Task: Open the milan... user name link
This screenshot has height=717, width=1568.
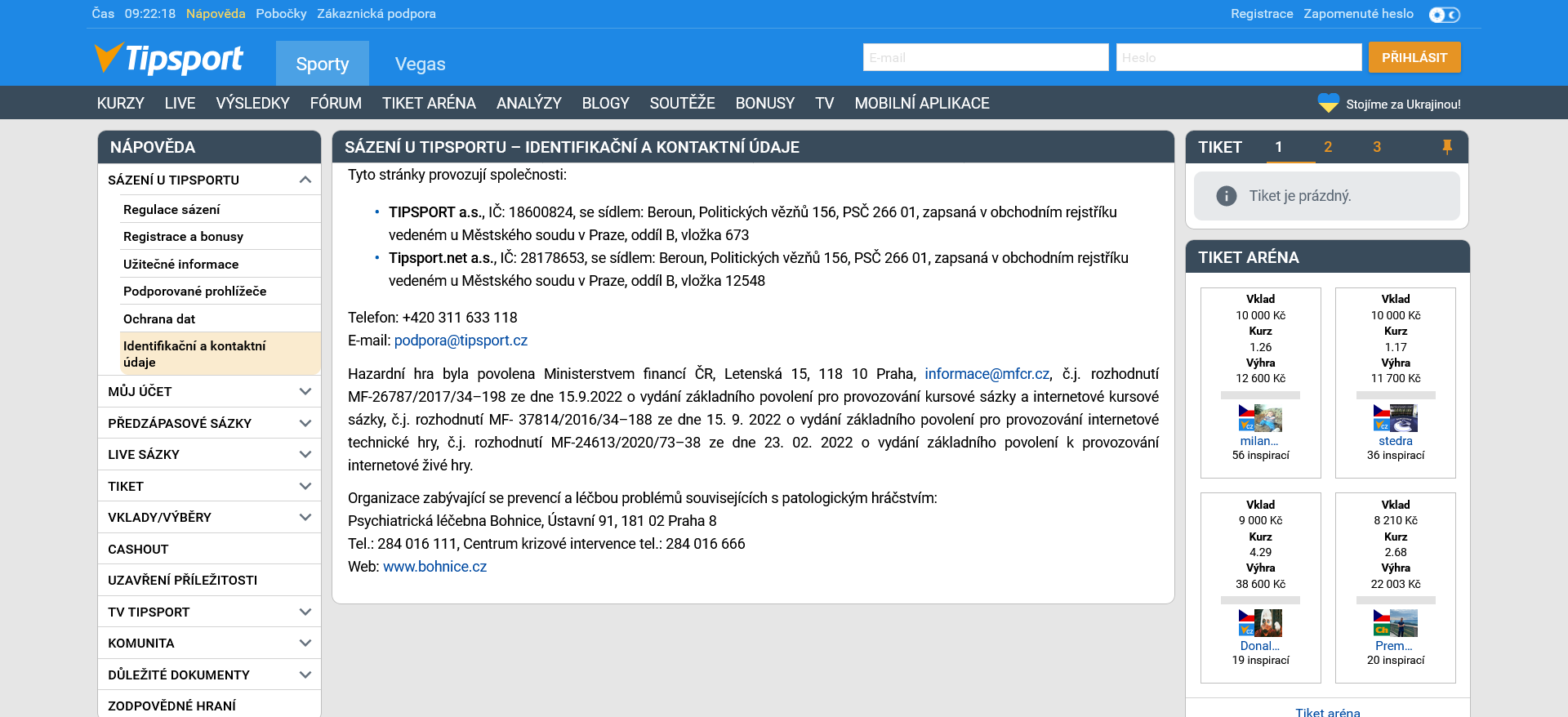Action: [x=1259, y=441]
